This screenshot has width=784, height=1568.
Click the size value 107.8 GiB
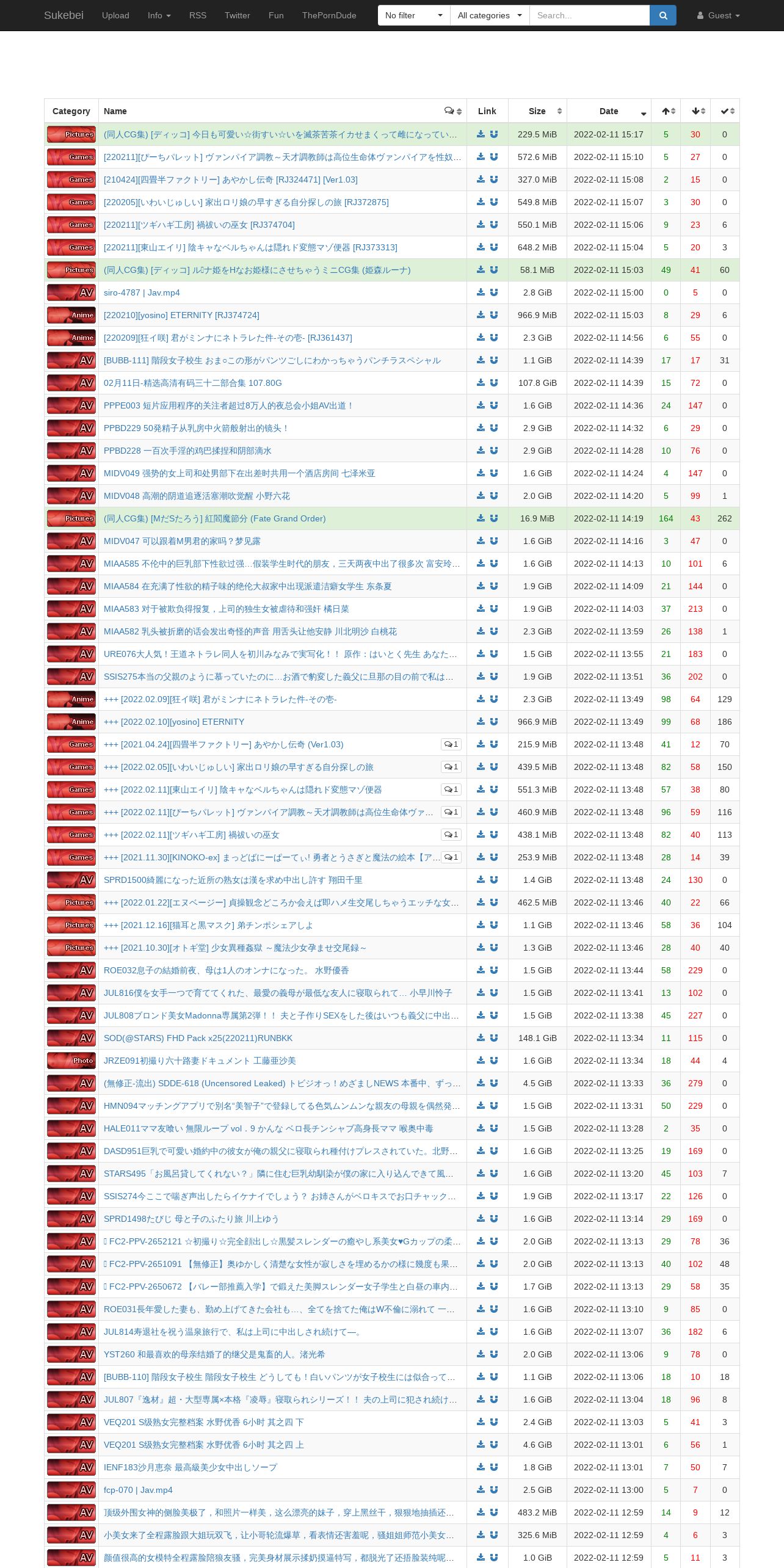[537, 383]
